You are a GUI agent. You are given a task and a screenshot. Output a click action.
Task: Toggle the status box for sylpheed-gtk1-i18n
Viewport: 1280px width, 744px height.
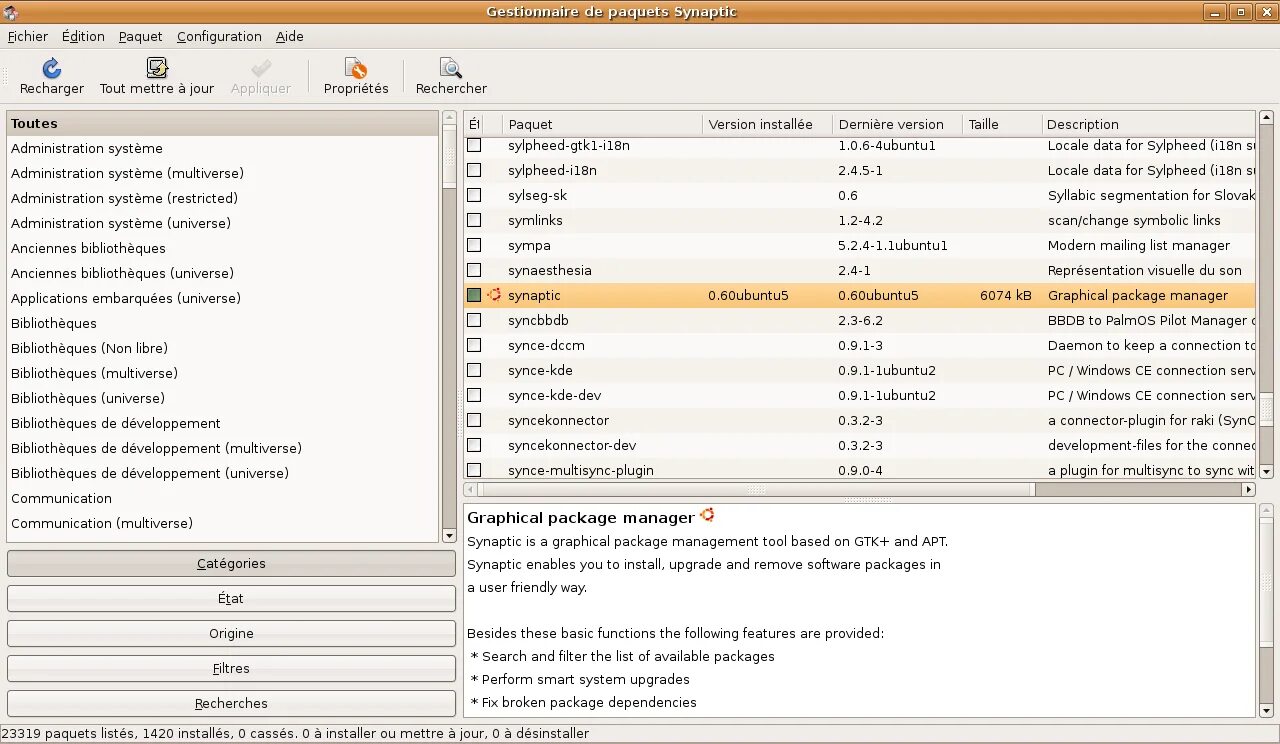point(474,145)
